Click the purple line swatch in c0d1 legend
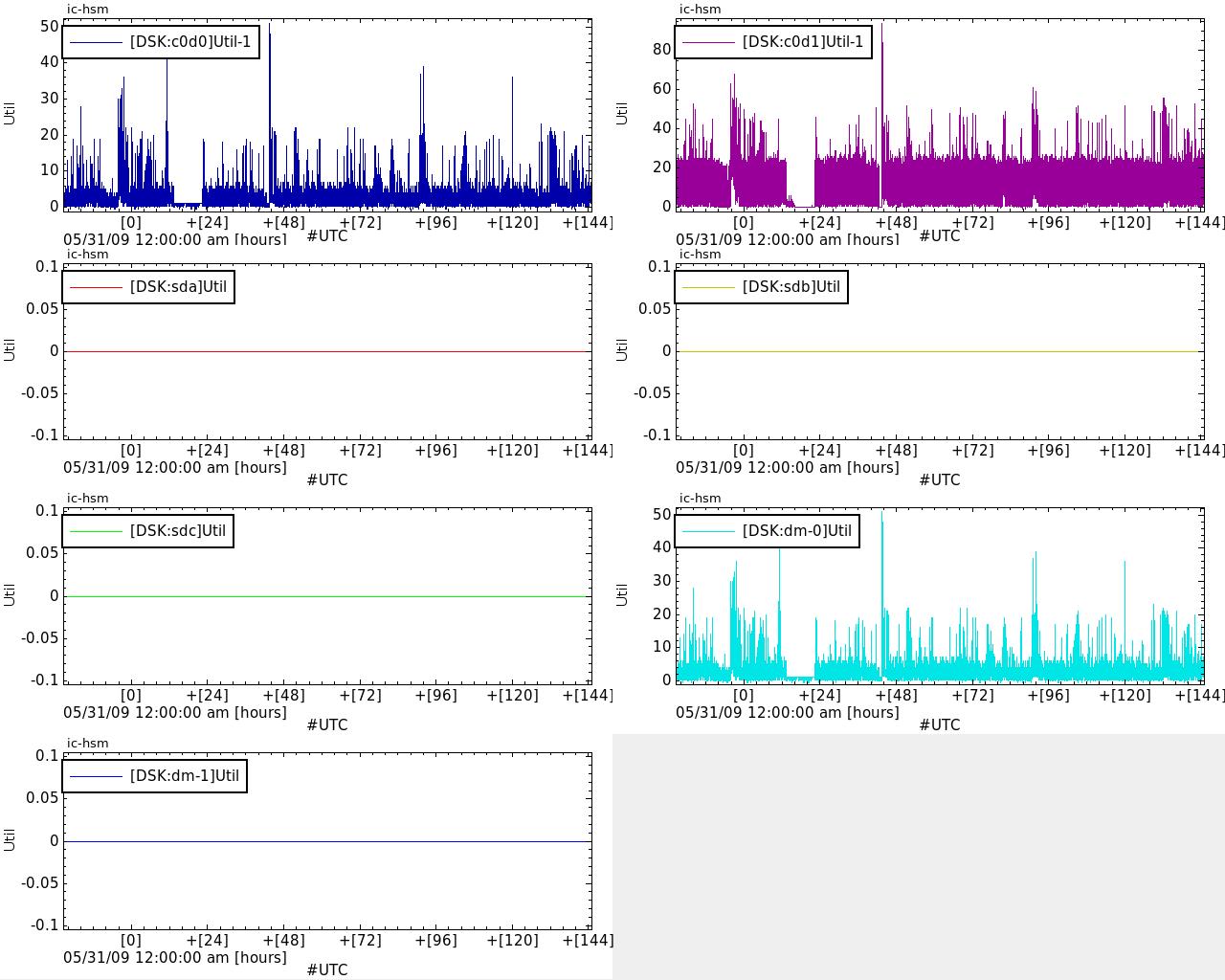Screen dimensions: 1225x980 [708, 42]
